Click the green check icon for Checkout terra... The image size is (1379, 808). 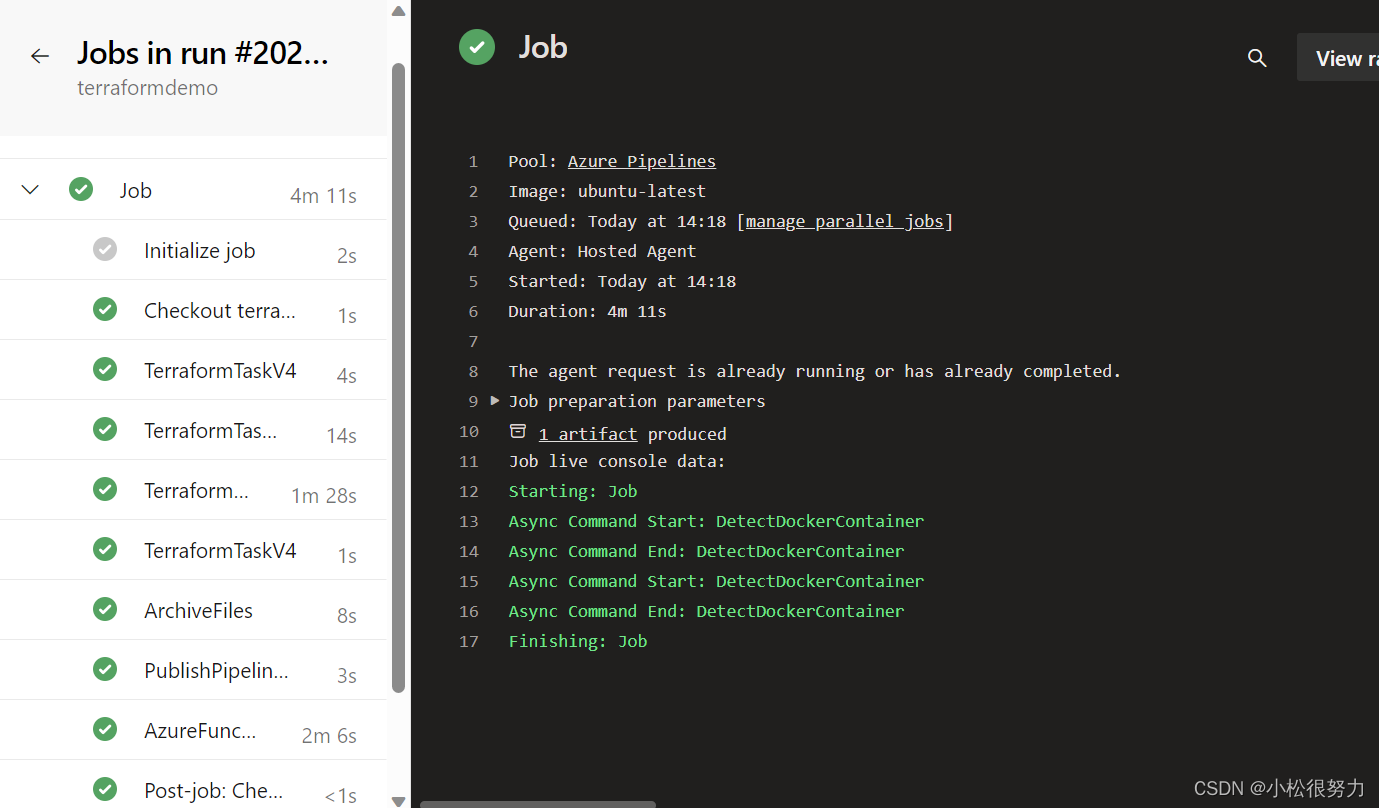(x=105, y=309)
